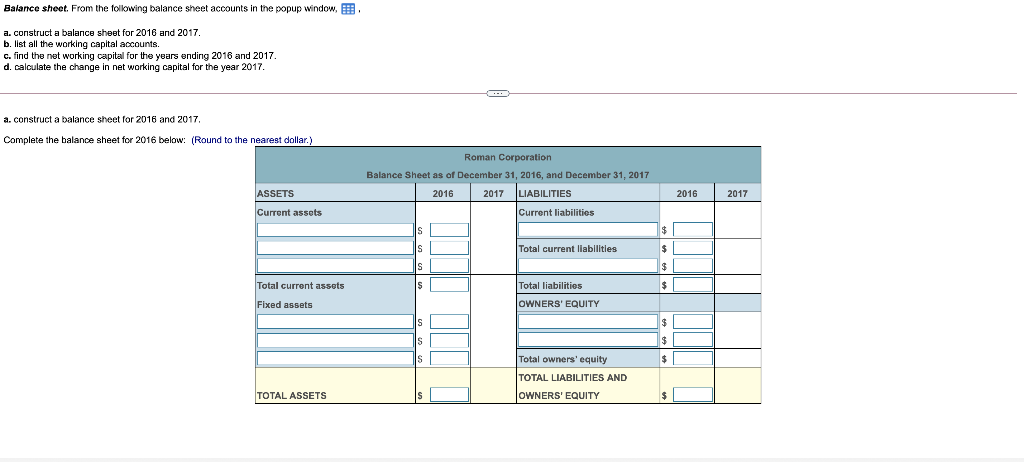The image size is (1024, 462).
Task: Click the 'Fixed assets' section label
Action: pos(285,305)
